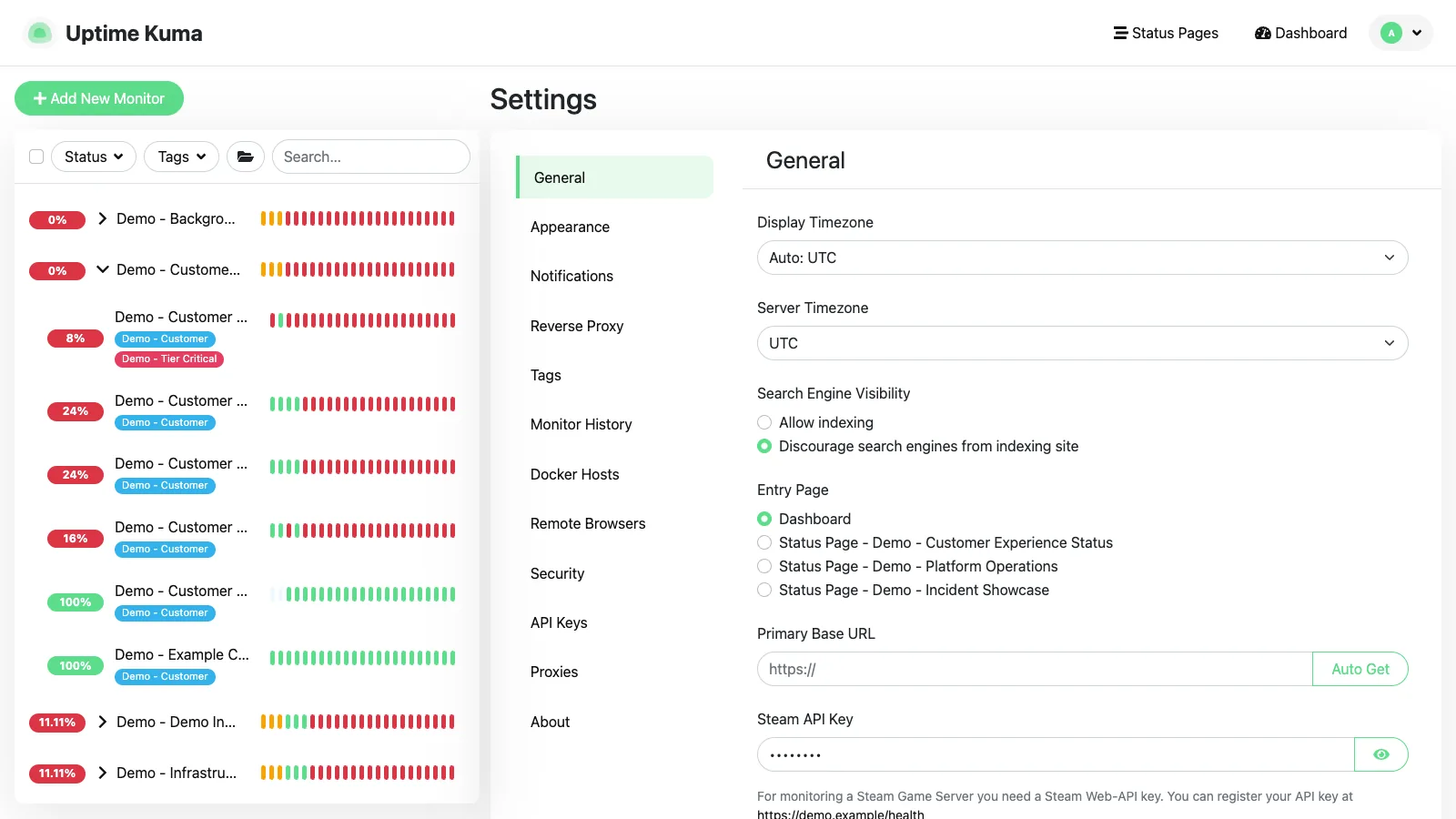Select Platform Operations entry page radio
The width and height of the screenshot is (1456, 819).
coord(764,566)
